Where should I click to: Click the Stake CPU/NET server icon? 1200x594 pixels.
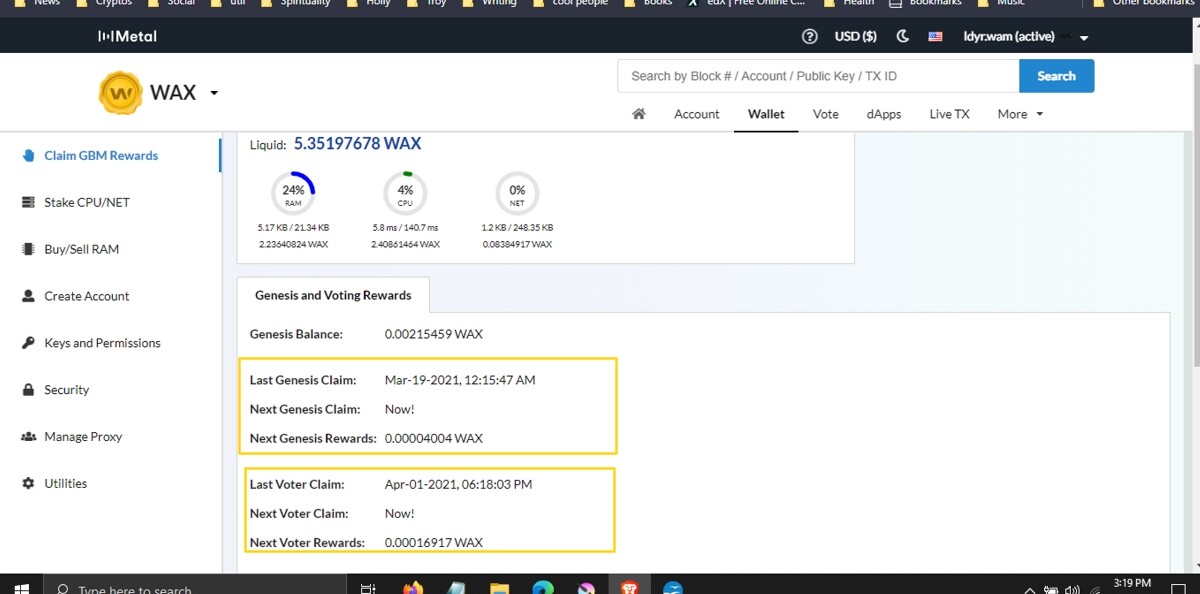click(28, 202)
